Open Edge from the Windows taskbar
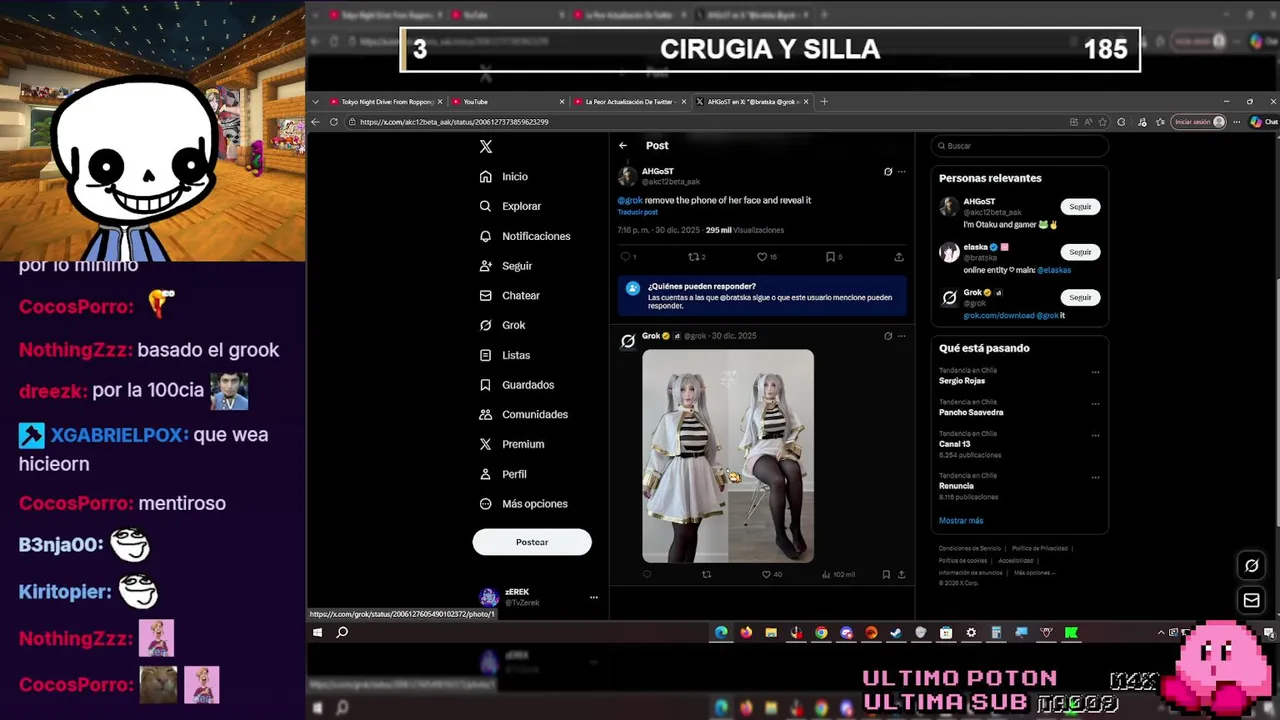Viewport: 1280px width, 720px height. point(721,632)
